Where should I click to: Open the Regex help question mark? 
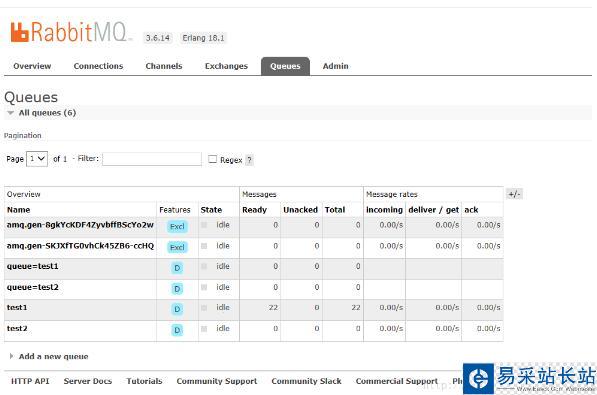coord(249,160)
